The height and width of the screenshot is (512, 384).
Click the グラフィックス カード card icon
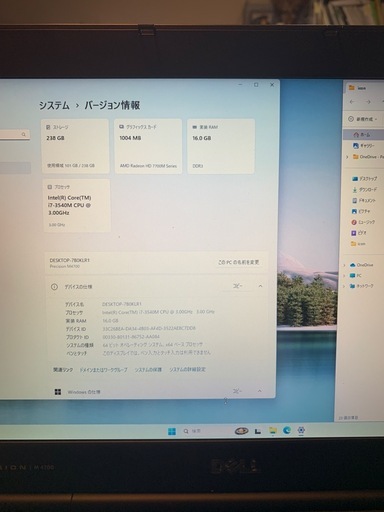[x=121, y=127]
